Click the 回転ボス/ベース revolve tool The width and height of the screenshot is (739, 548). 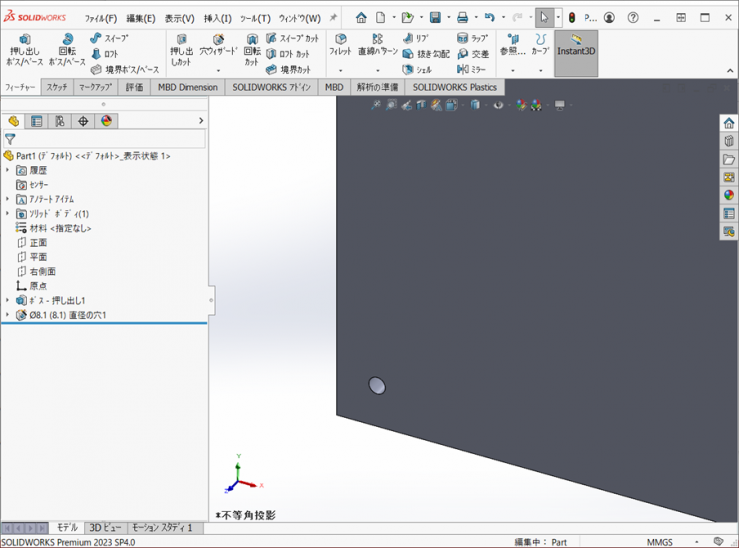(x=67, y=49)
